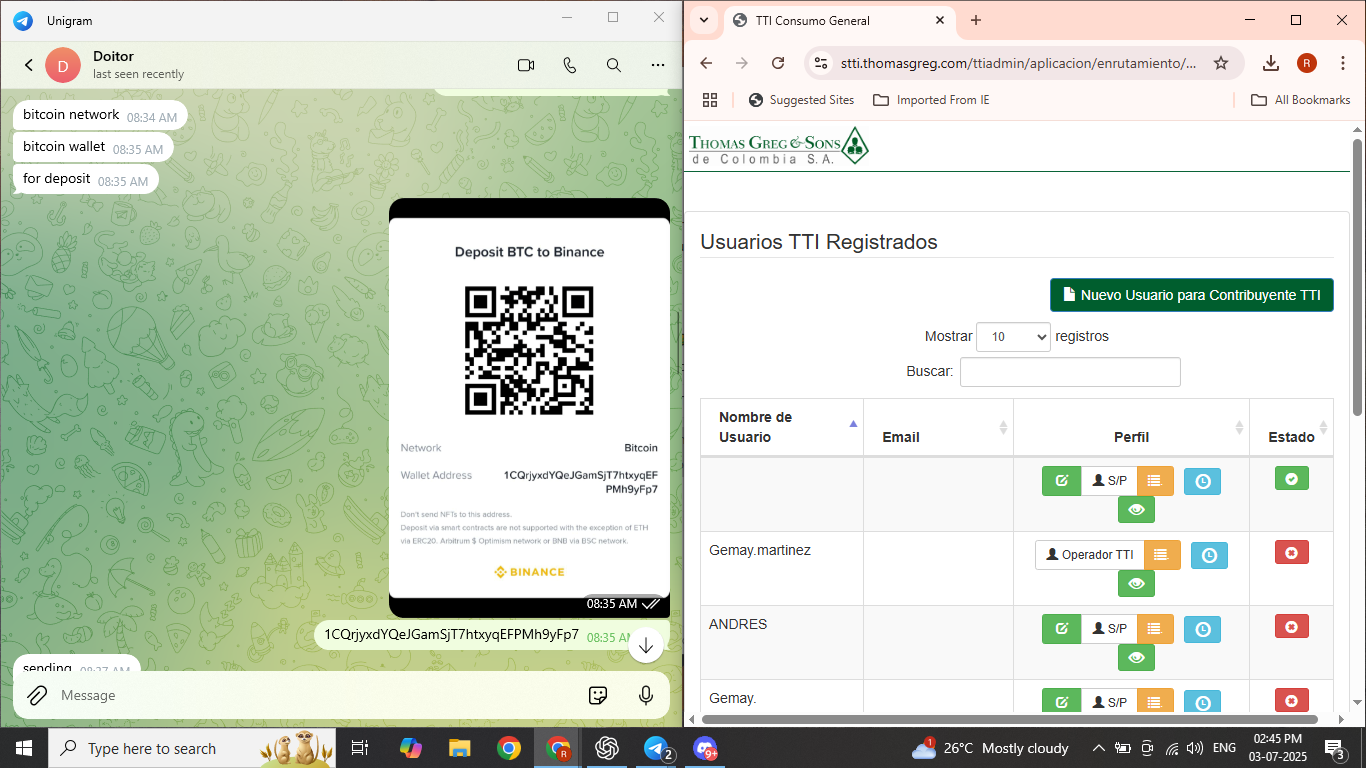Attach a file using the paperclip icon
The width and height of the screenshot is (1366, 768).
click(37, 695)
